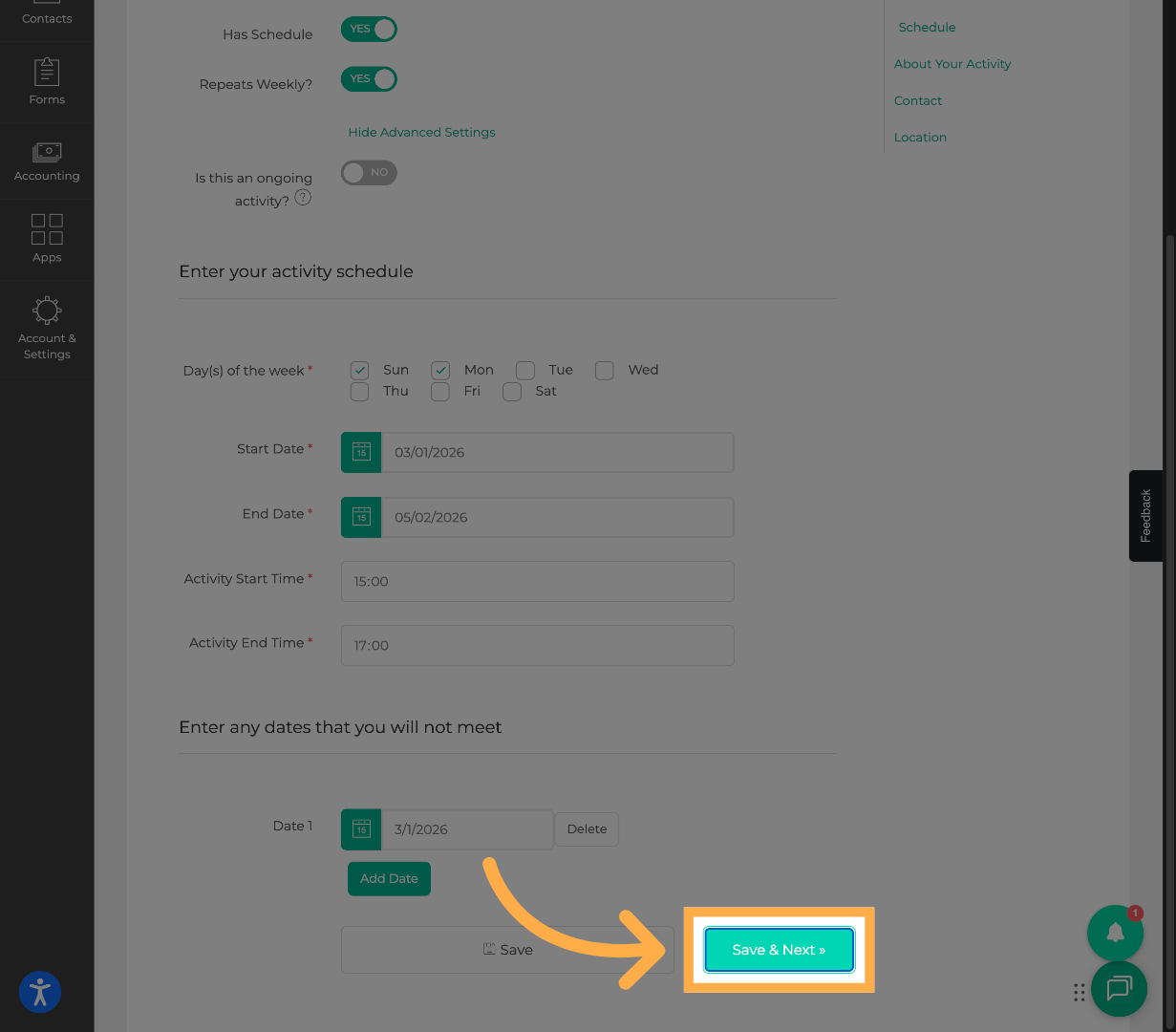Image resolution: width=1176 pixels, height=1032 pixels.
Task: Jump to Location section link
Action: [x=920, y=138]
